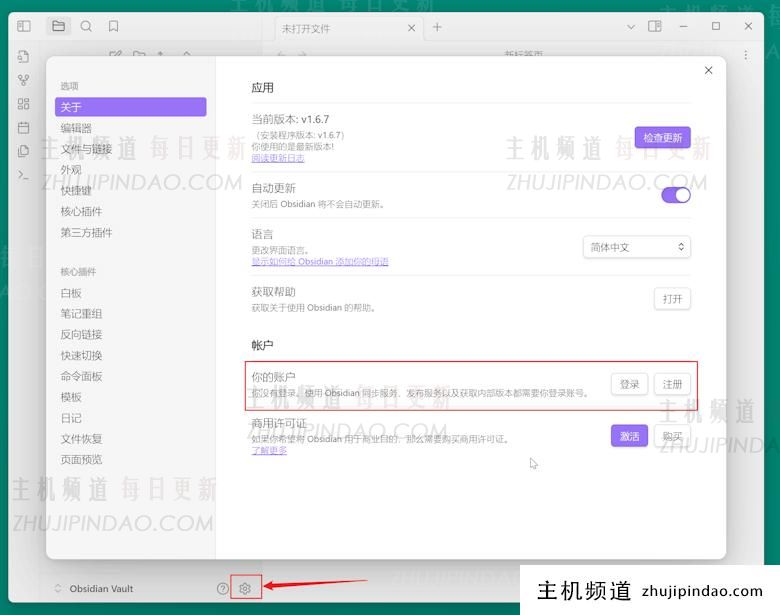780x615 pixels.
Task: Select 关于 in settings sidebar
Action: pos(130,107)
